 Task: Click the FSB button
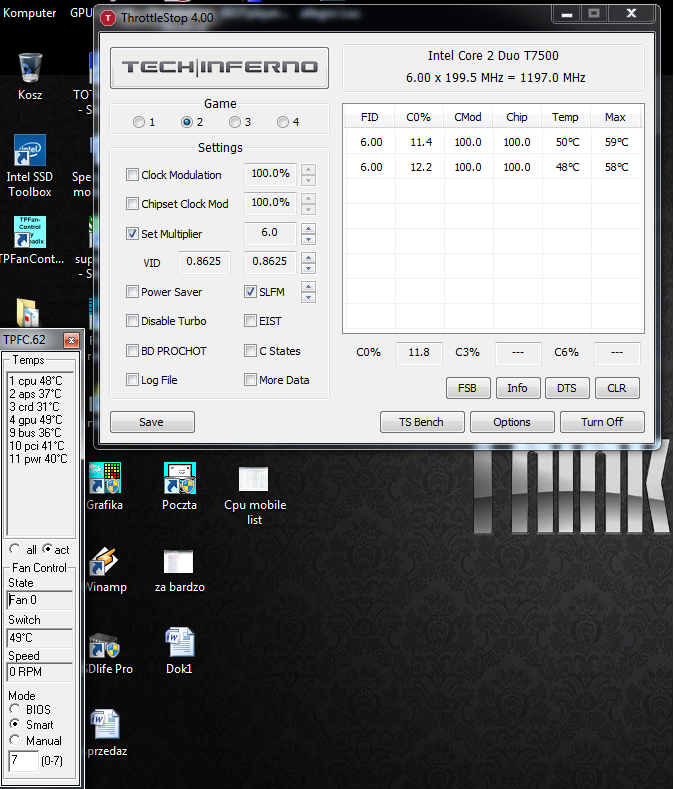coord(468,388)
